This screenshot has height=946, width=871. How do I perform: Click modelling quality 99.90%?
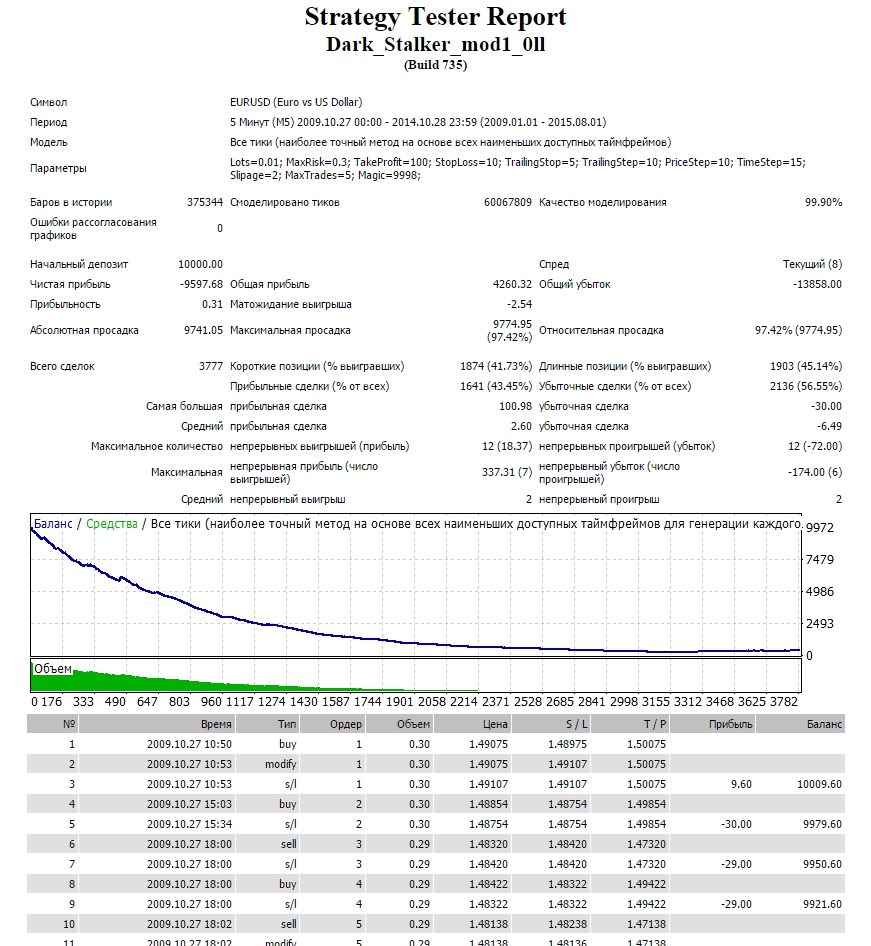[823, 202]
